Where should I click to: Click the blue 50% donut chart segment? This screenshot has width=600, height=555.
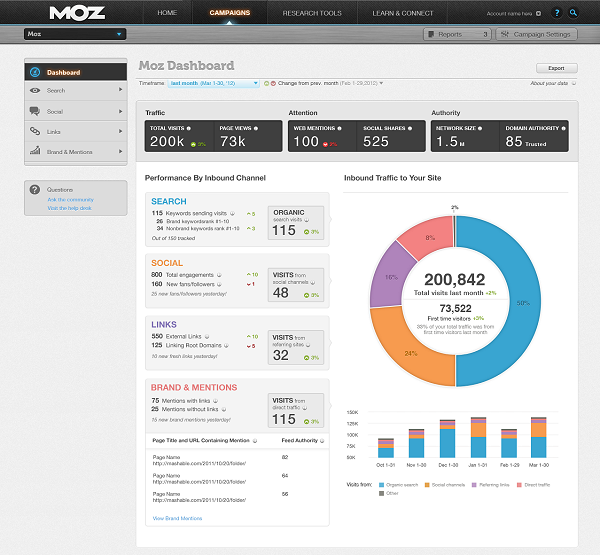coord(523,302)
